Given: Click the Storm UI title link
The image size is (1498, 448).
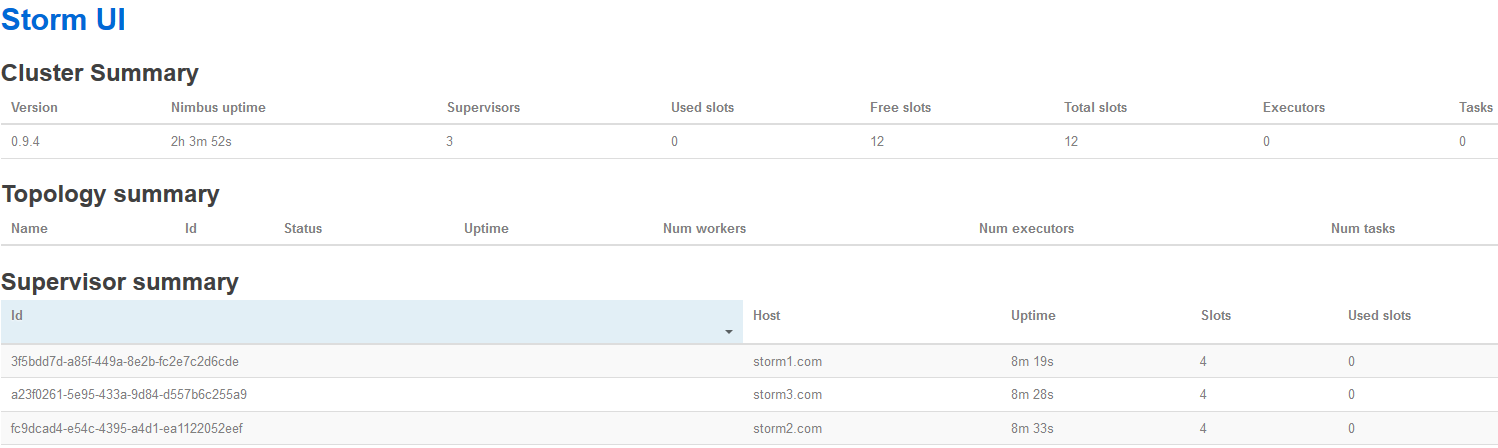Looking at the screenshot, I should pos(64,20).
